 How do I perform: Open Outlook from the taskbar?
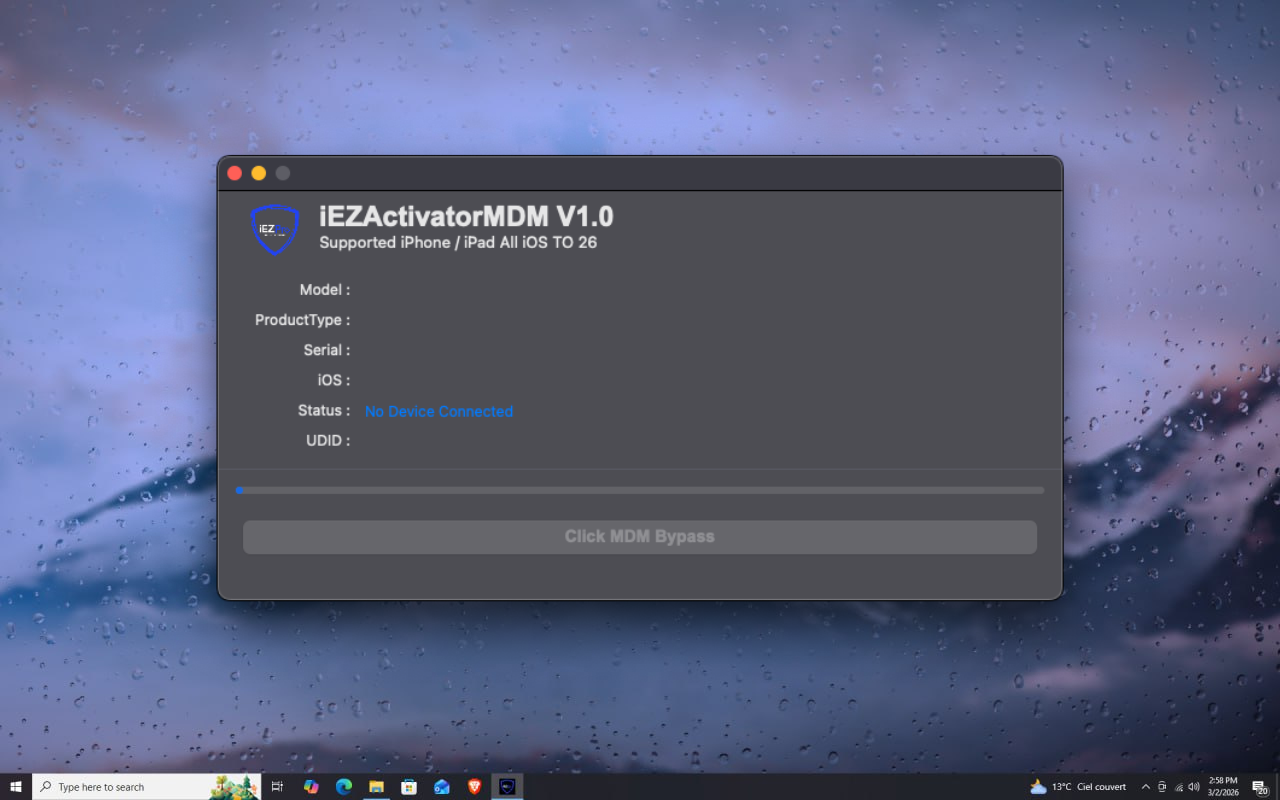coord(441,786)
